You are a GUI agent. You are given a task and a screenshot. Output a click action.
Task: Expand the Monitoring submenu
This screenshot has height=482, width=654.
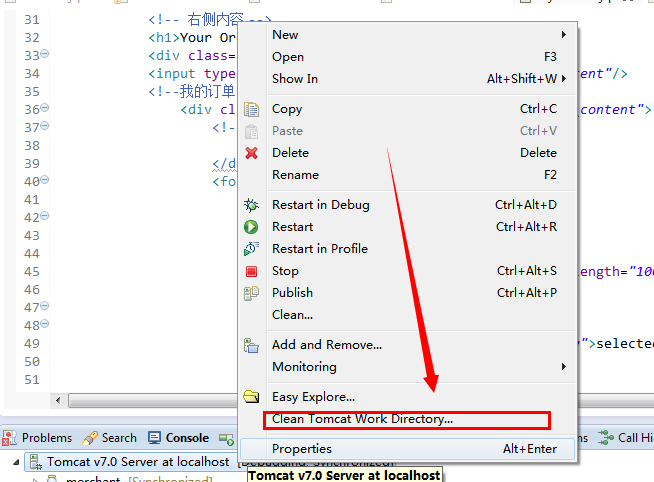pos(420,367)
